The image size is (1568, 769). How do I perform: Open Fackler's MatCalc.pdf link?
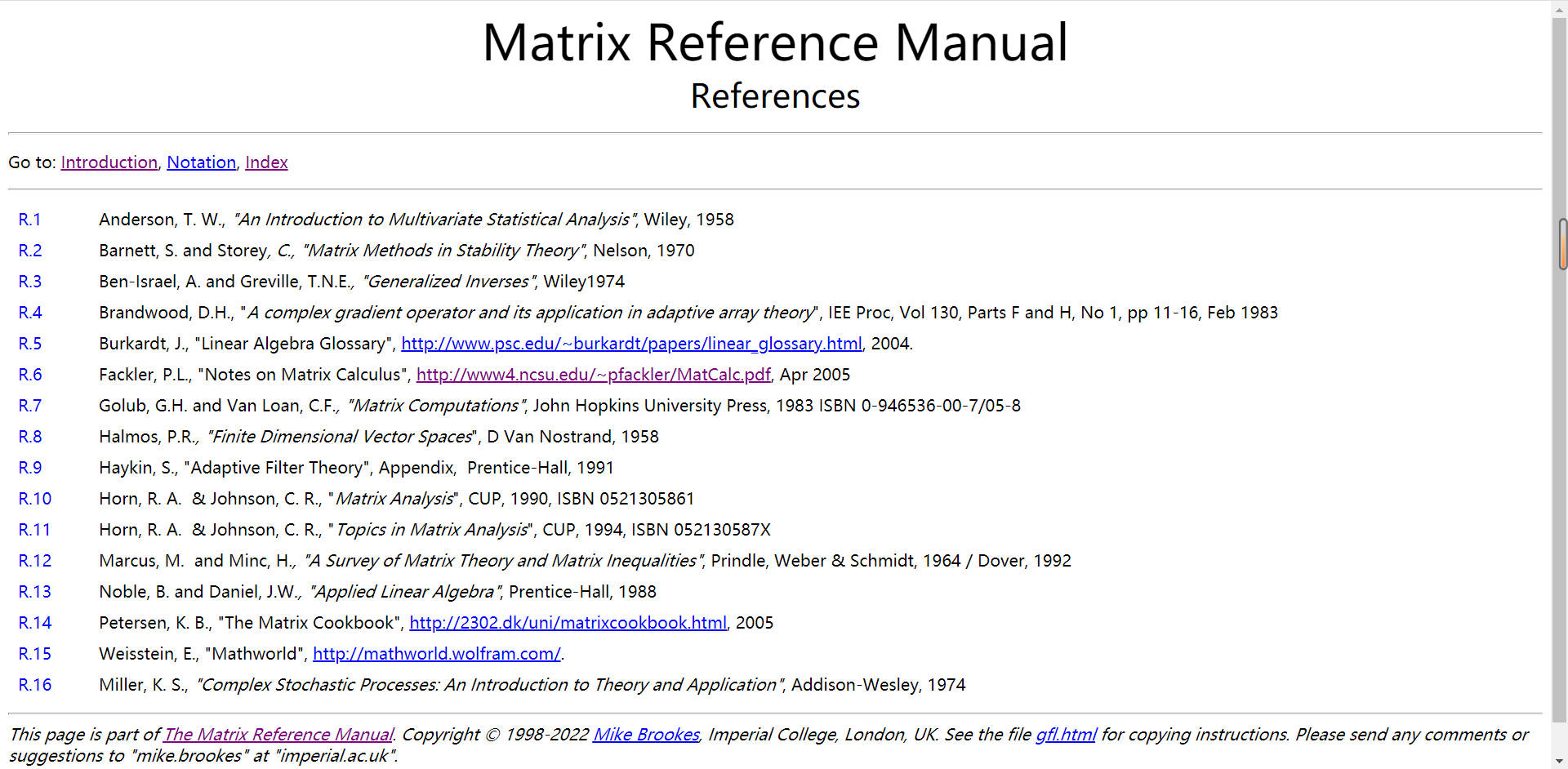click(x=593, y=375)
